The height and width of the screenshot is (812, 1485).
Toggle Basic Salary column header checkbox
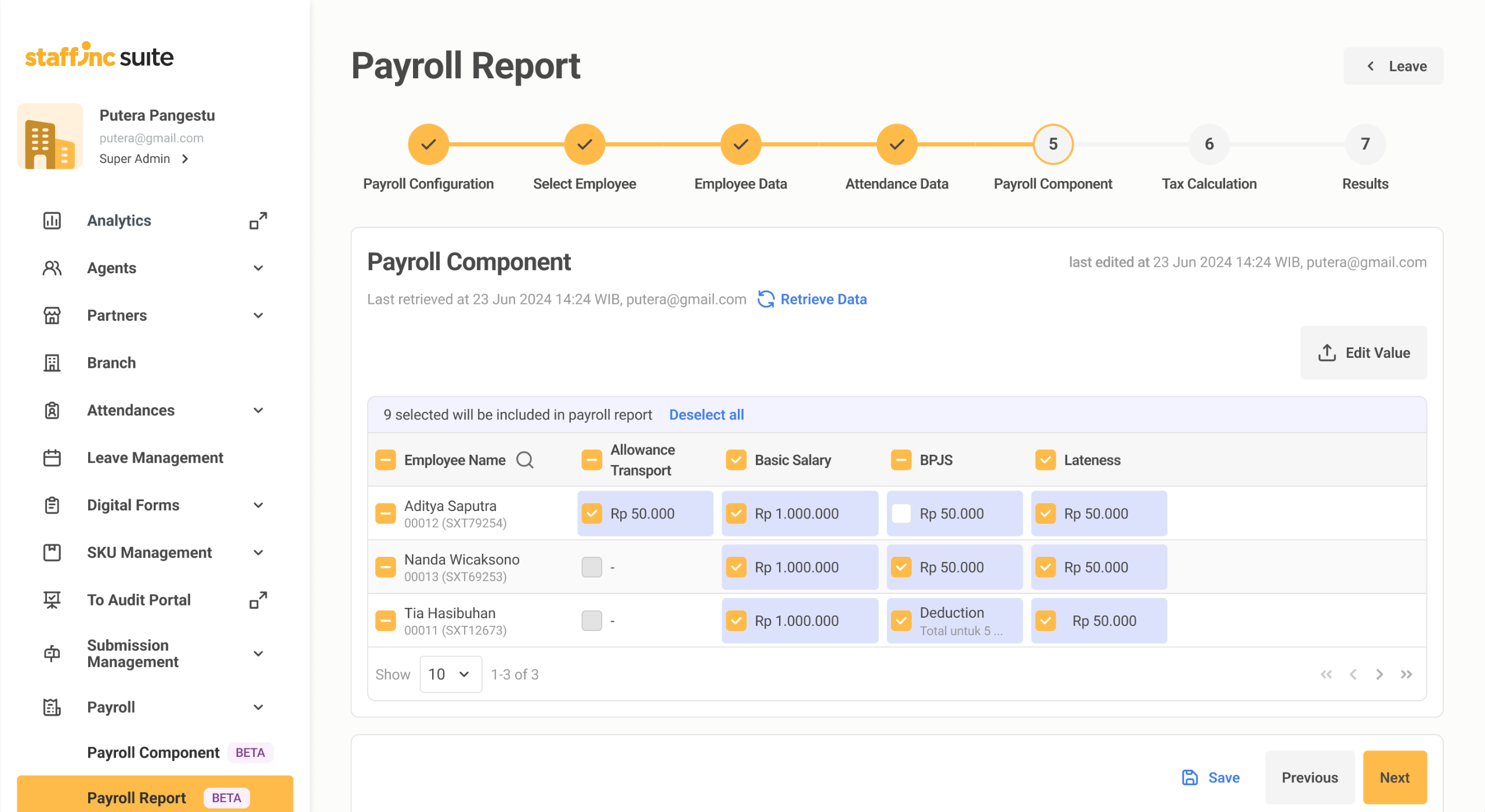pos(736,460)
